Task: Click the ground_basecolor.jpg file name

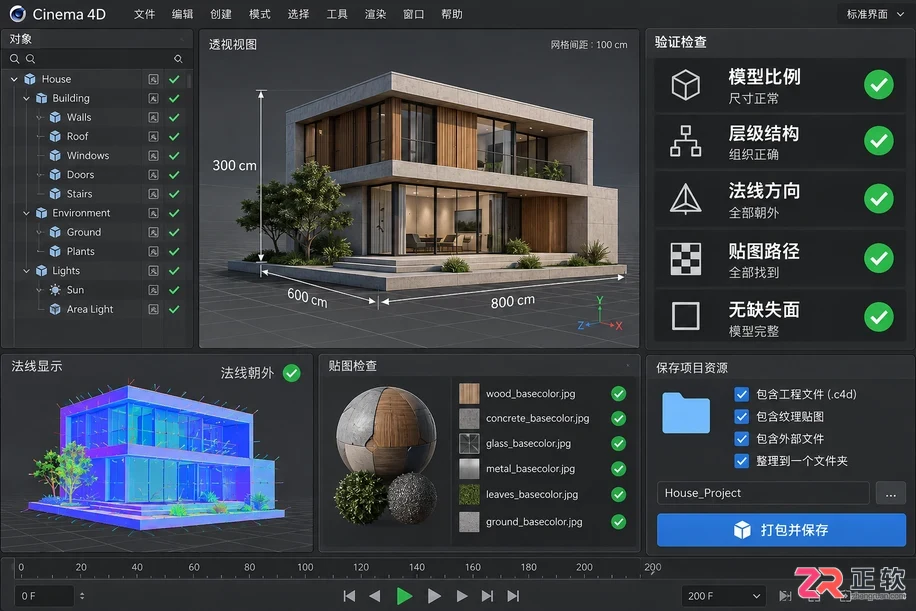Action: point(534,522)
